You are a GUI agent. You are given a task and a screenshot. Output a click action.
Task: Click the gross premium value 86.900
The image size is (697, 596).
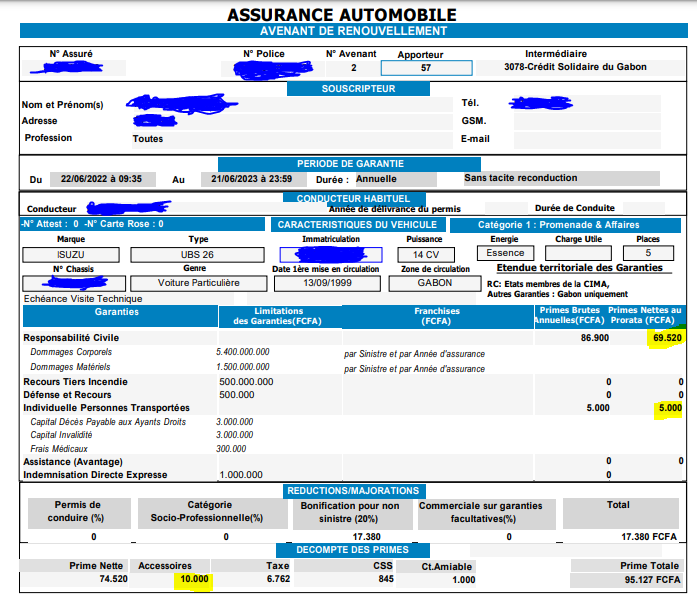595,338
